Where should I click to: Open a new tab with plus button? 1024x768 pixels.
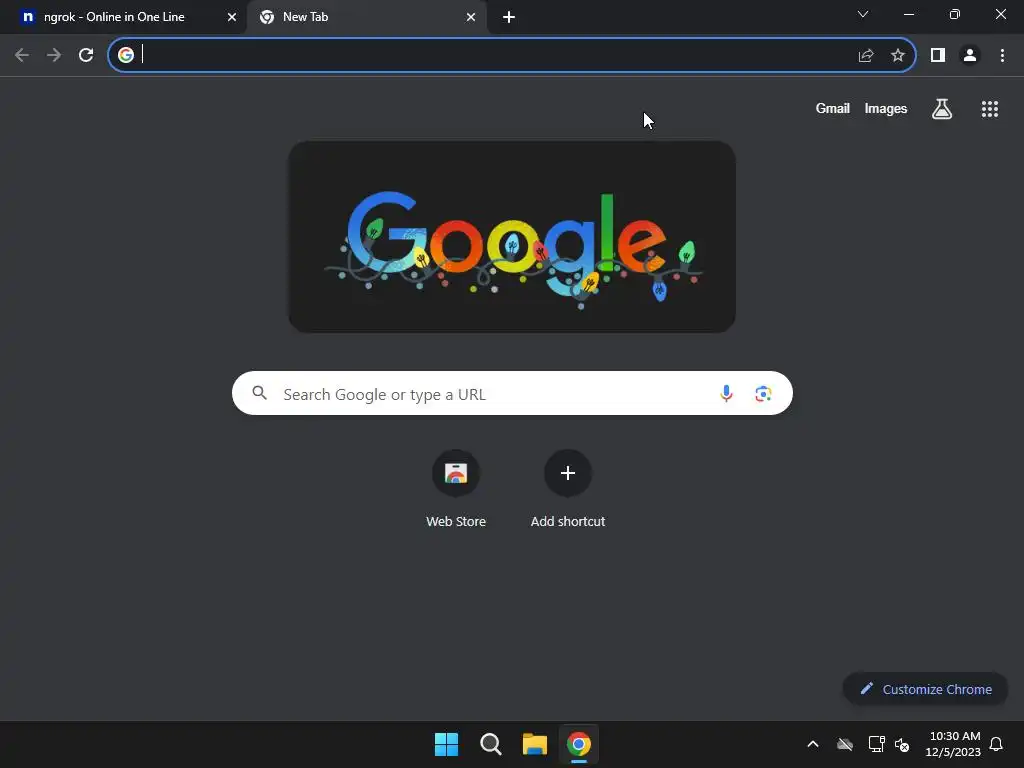(509, 18)
